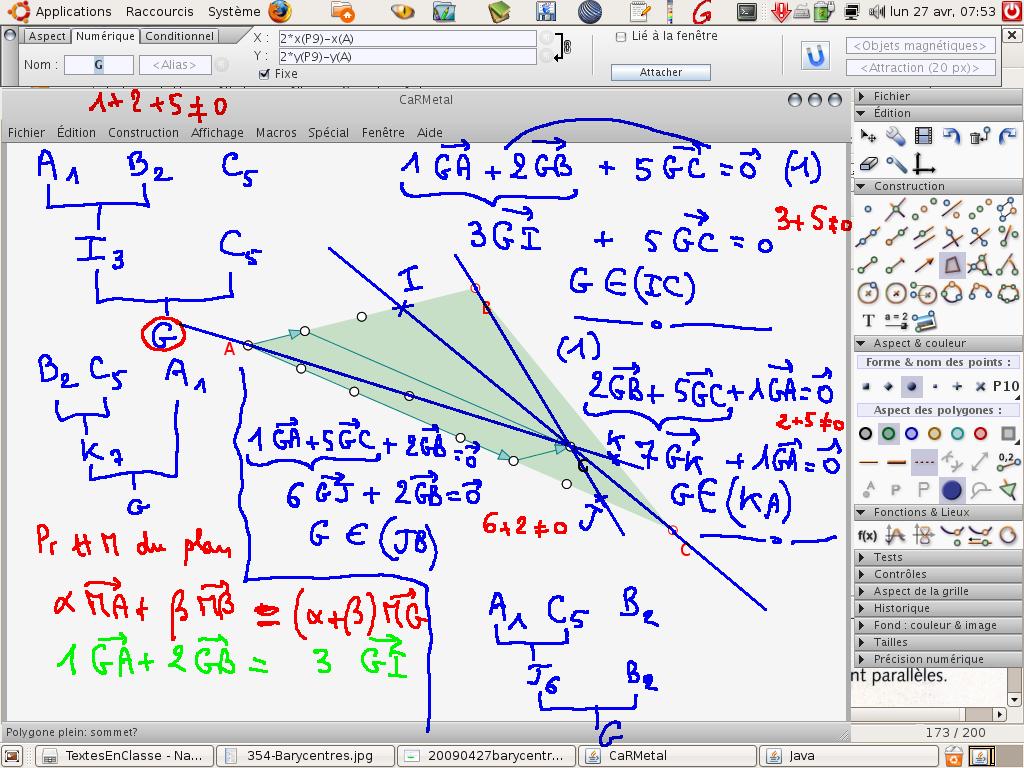The image size is (1024, 768).
Task: Open the Macros menu
Action: (x=276, y=132)
